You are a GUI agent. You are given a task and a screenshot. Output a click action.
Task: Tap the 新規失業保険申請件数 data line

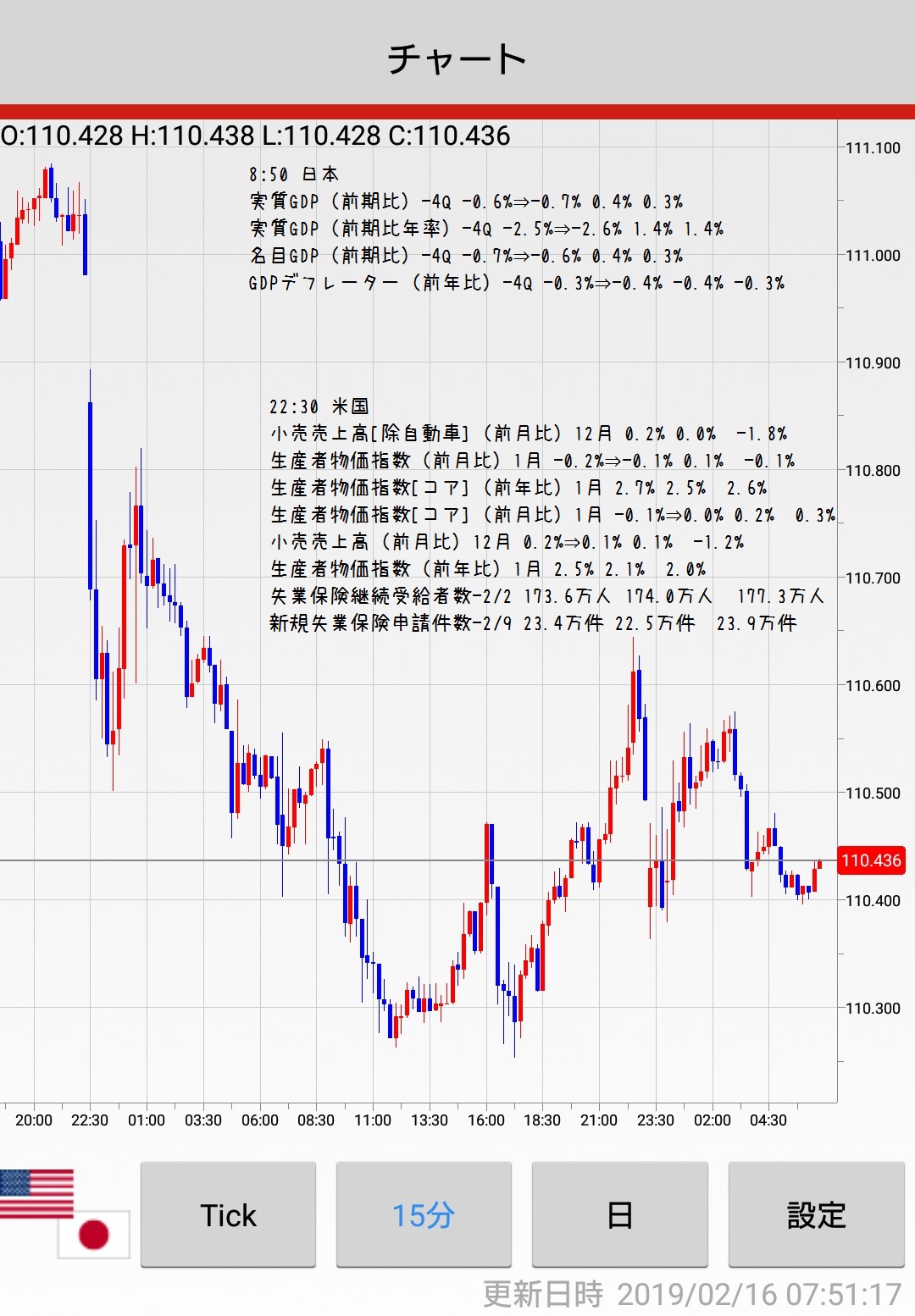tap(533, 623)
